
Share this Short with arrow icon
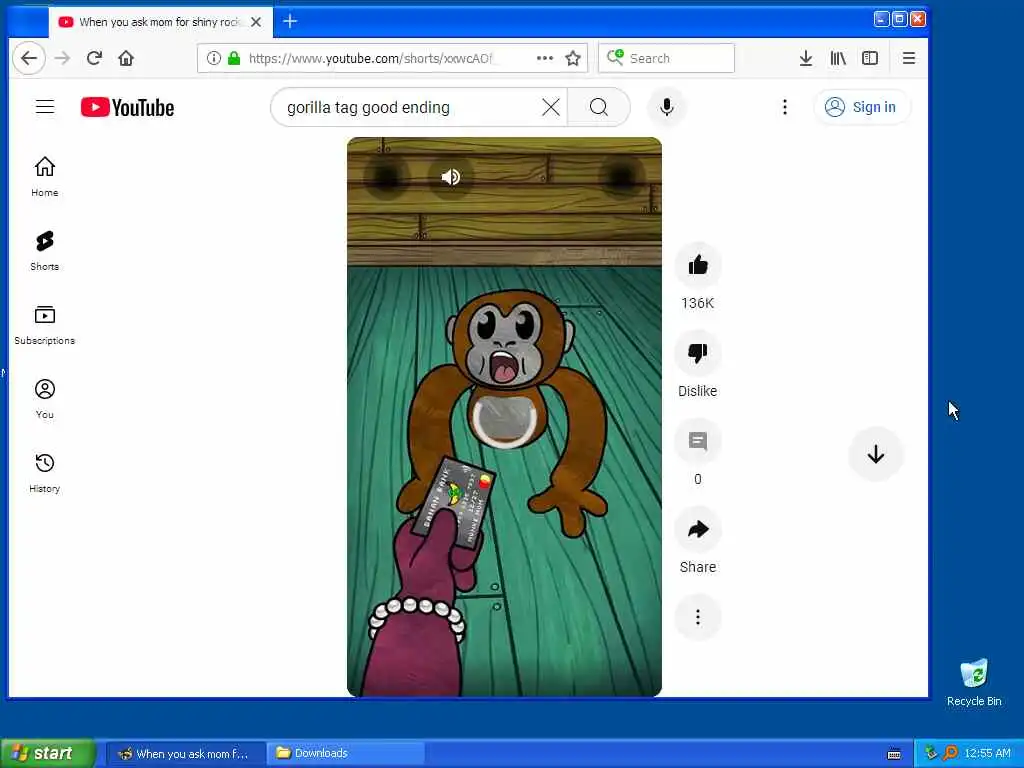697,530
